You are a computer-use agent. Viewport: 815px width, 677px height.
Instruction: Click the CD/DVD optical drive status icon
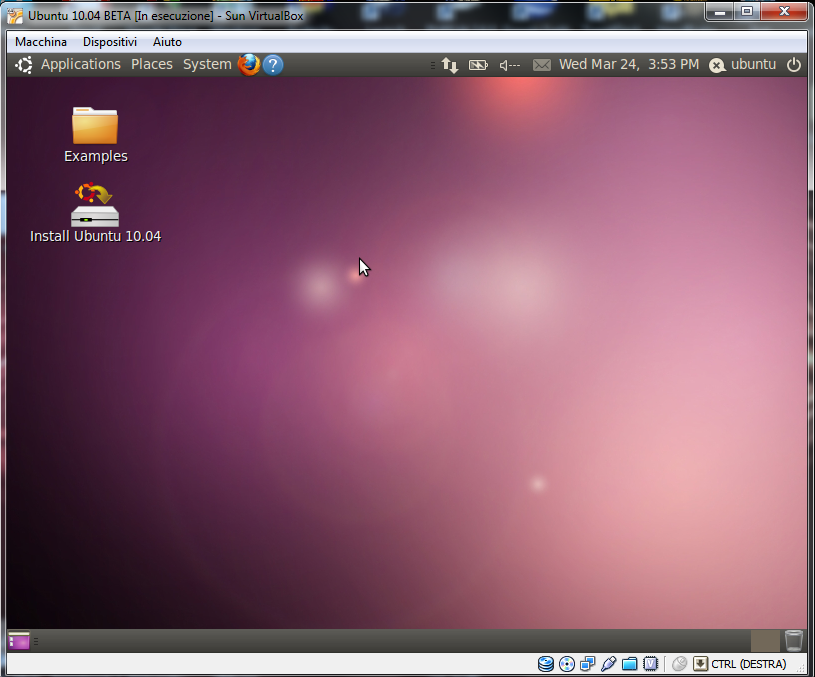(567, 664)
